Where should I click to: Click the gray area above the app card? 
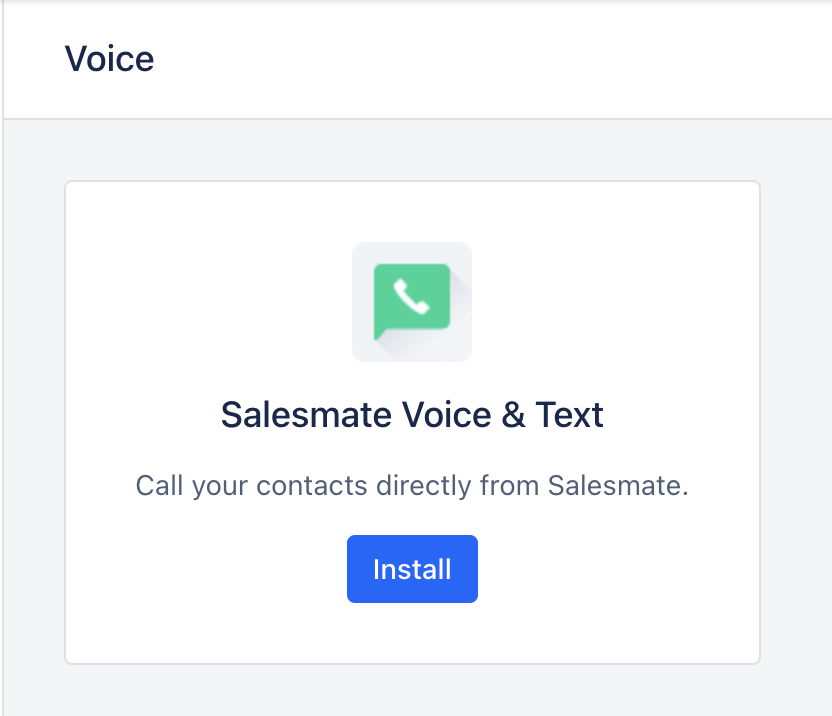(x=412, y=150)
